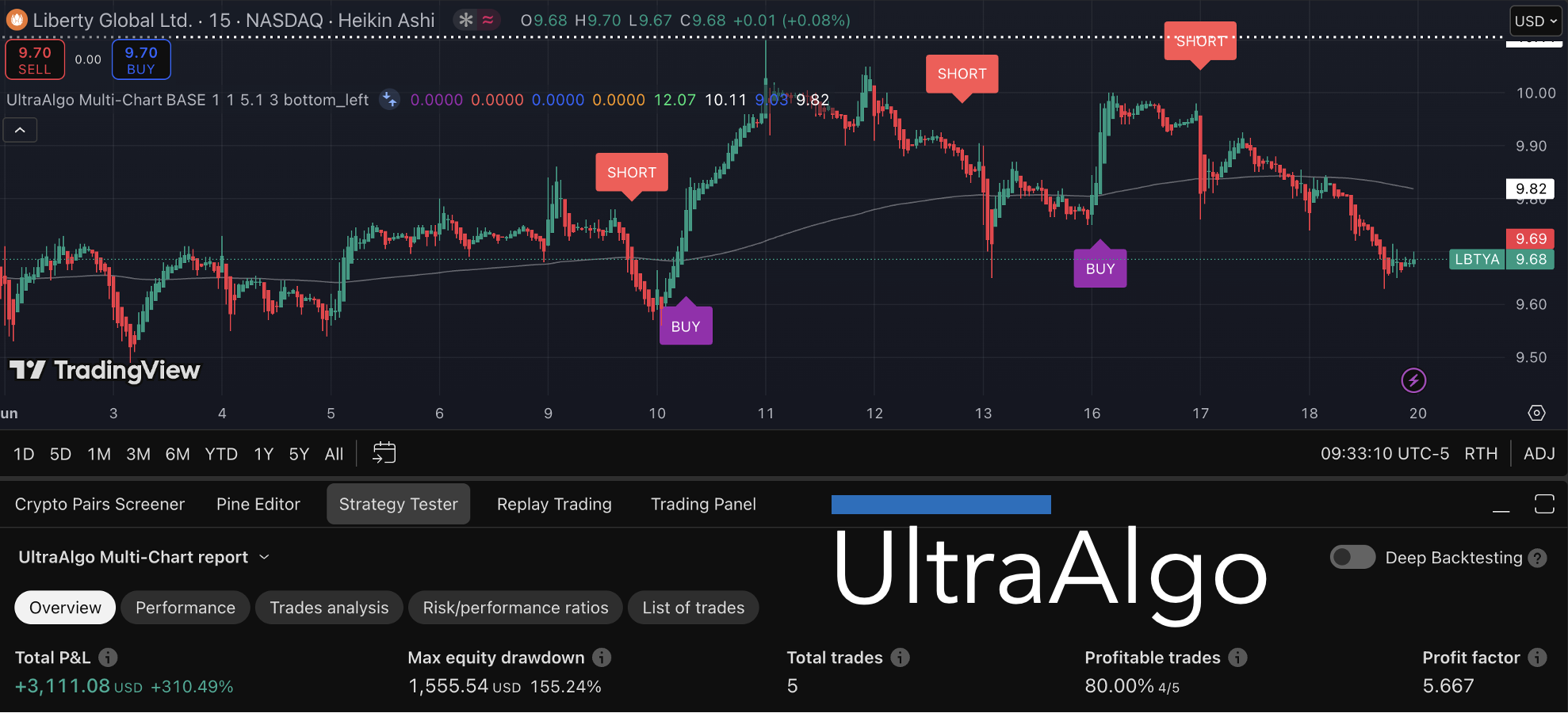Click the Deep Backtesting label
This screenshot has width=1568, height=713.
tap(1454, 558)
